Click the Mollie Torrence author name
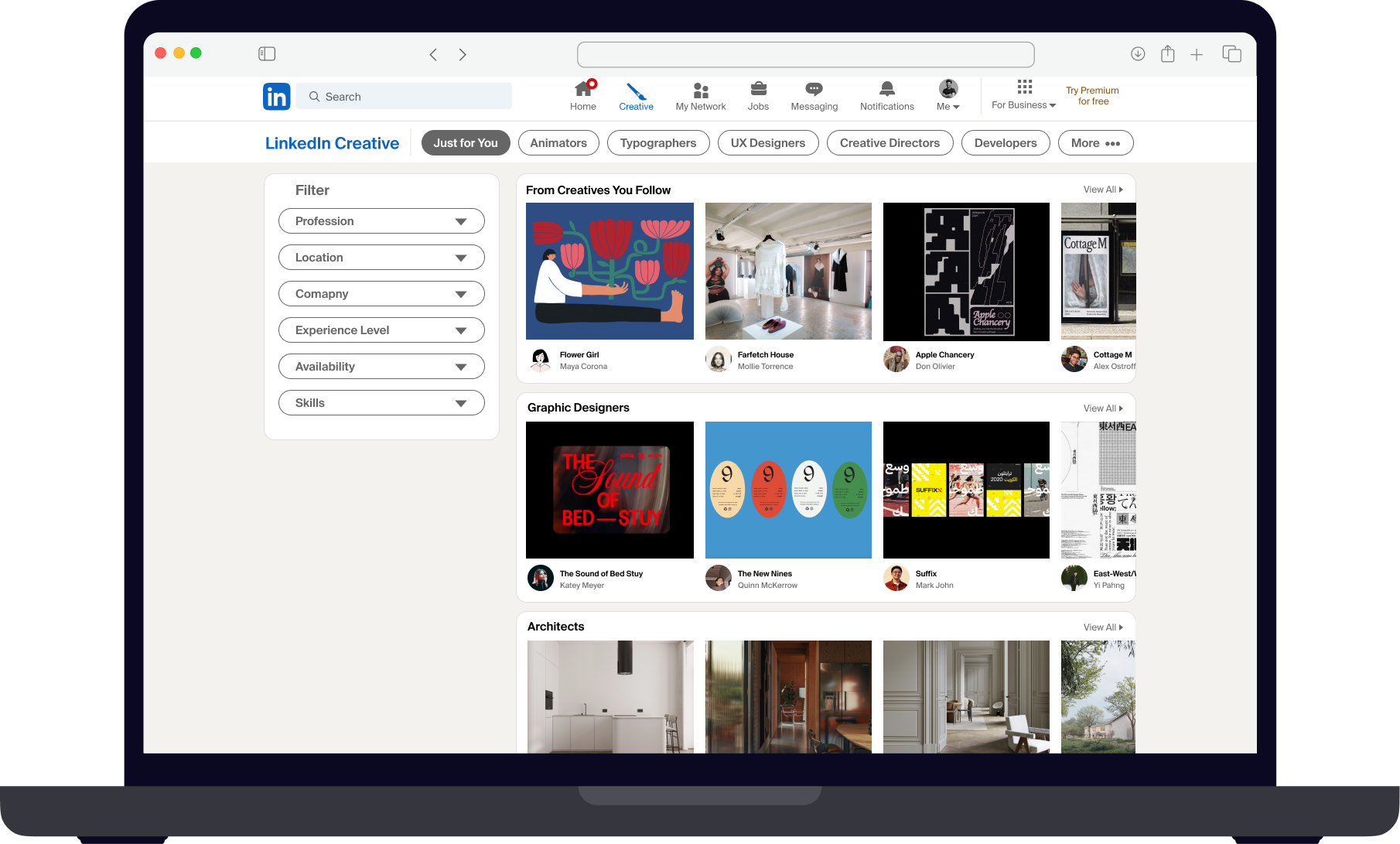The image size is (1400, 844). (x=765, y=367)
